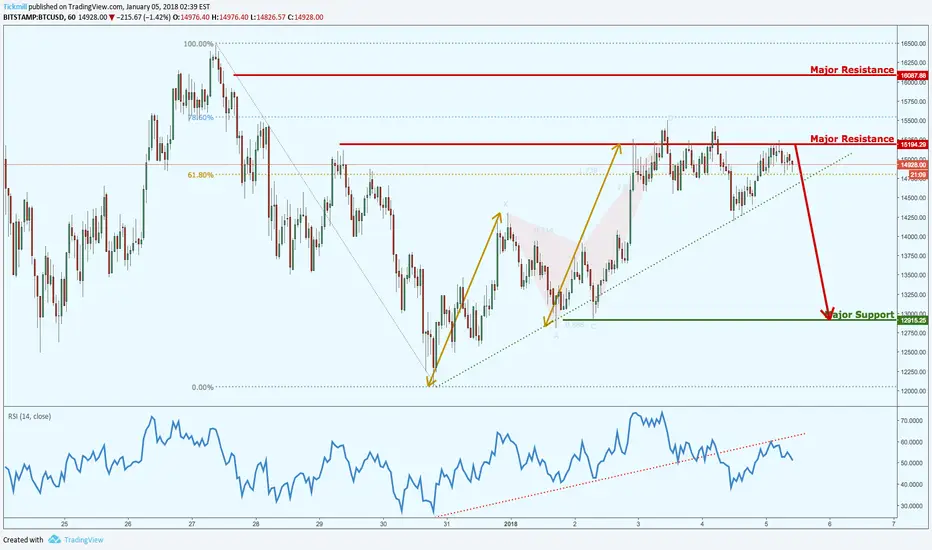Open the TradingView footer link text
The width and height of the screenshot is (932, 550).
83,540
